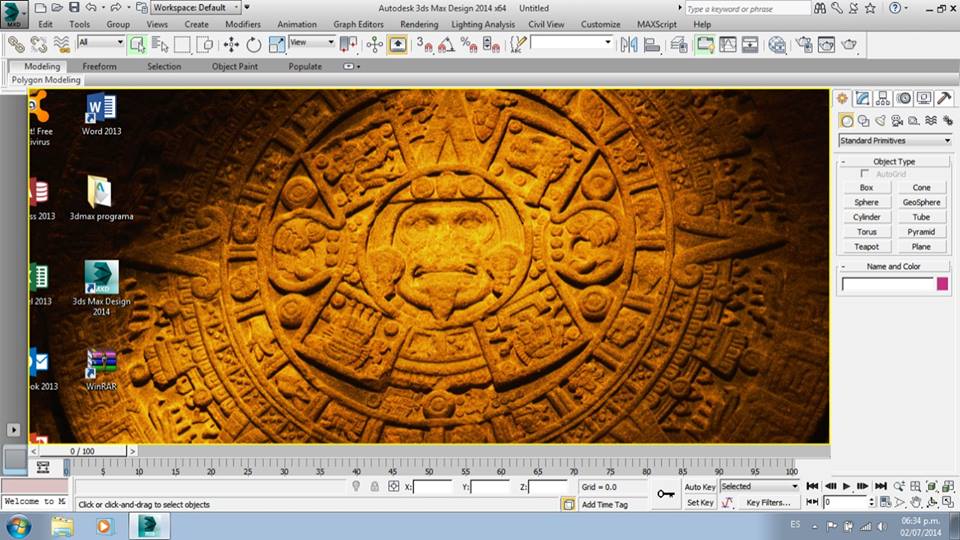Image resolution: width=960 pixels, height=540 pixels.
Task: Click the Mirror tool icon
Action: pos(629,45)
